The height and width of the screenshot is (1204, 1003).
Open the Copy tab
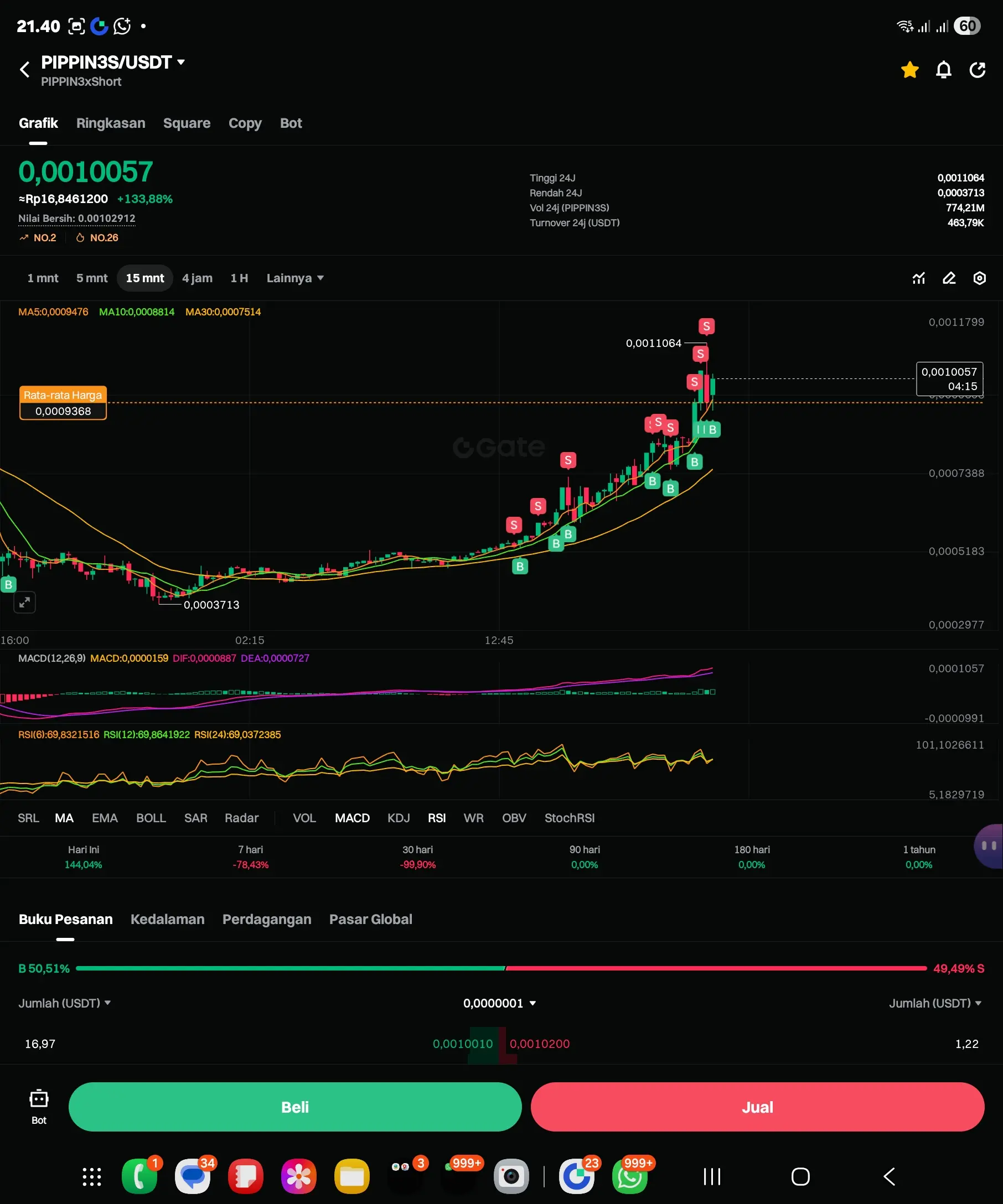pyautogui.click(x=245, y=123)
